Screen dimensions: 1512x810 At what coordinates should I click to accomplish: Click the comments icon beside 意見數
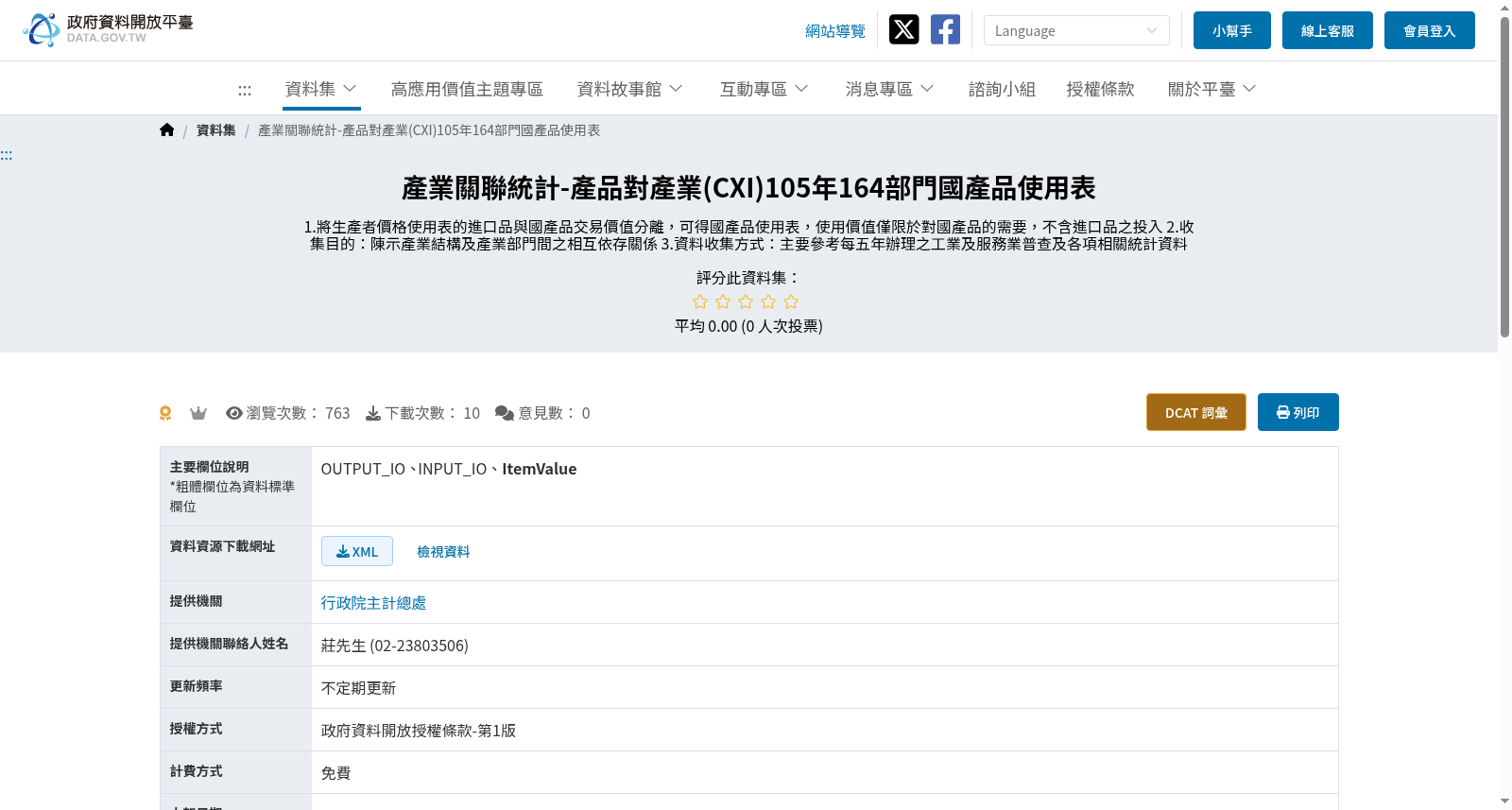505,413
